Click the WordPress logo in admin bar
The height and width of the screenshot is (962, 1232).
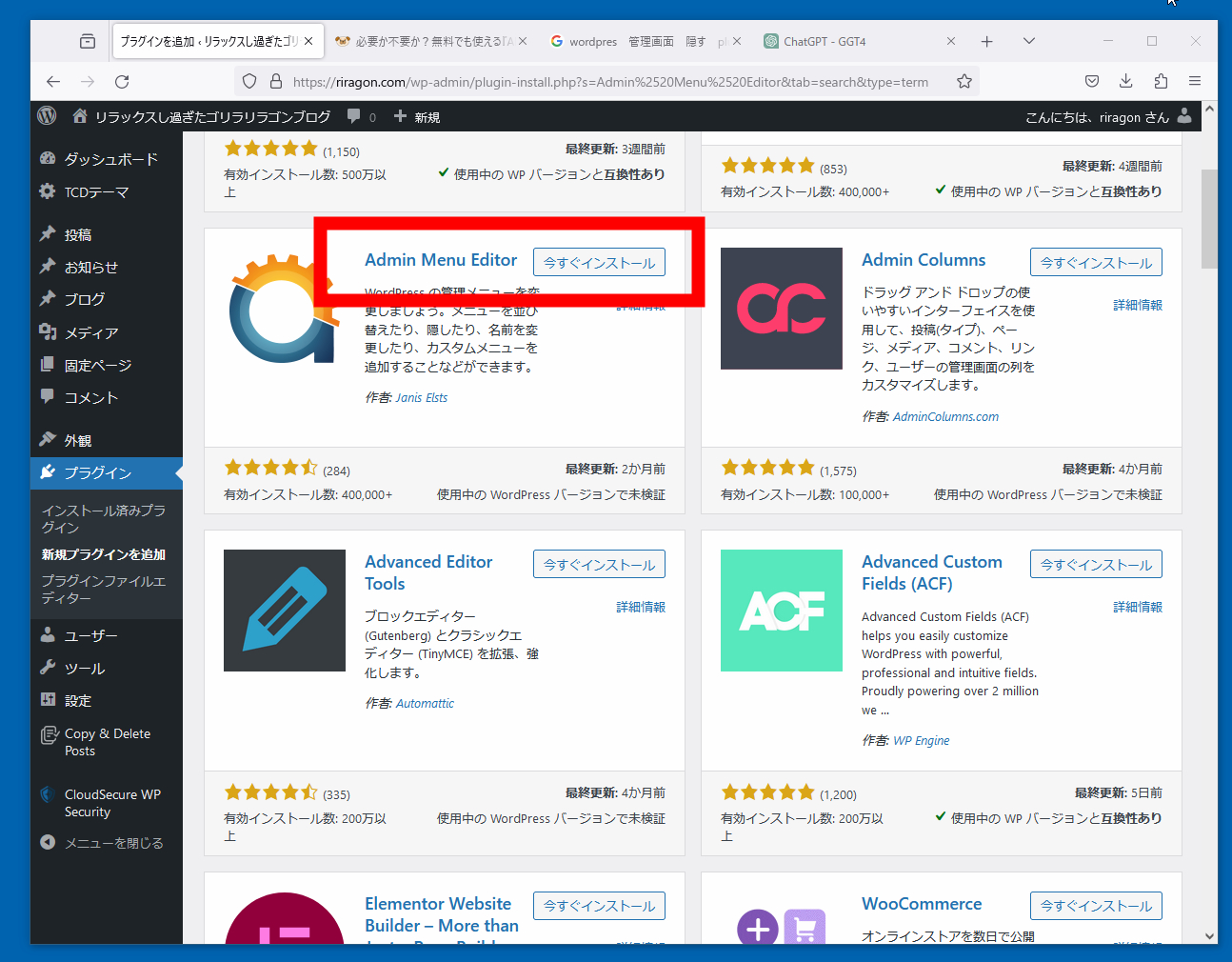(47, 116)
